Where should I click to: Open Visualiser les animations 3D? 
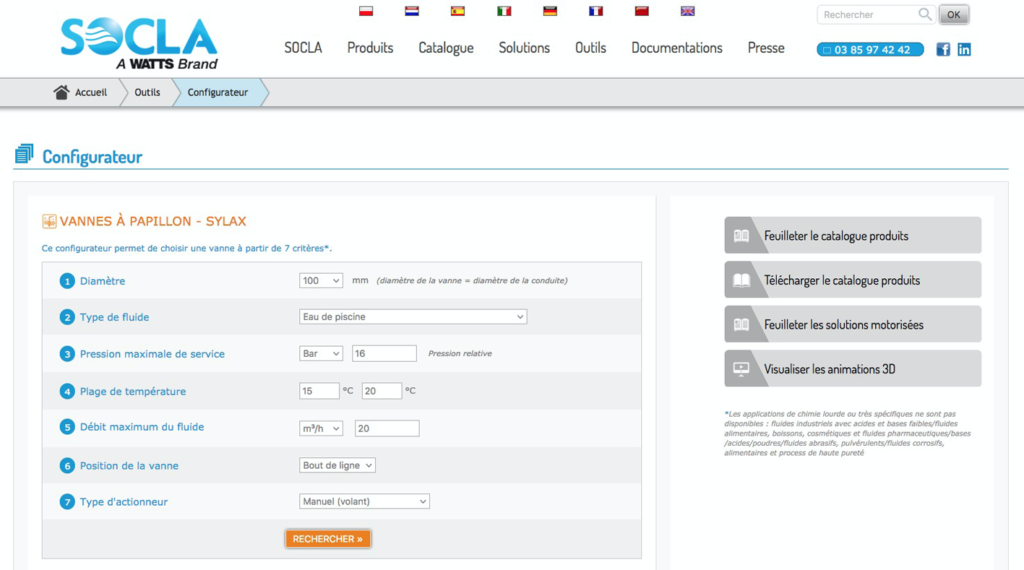coord(852,368)
